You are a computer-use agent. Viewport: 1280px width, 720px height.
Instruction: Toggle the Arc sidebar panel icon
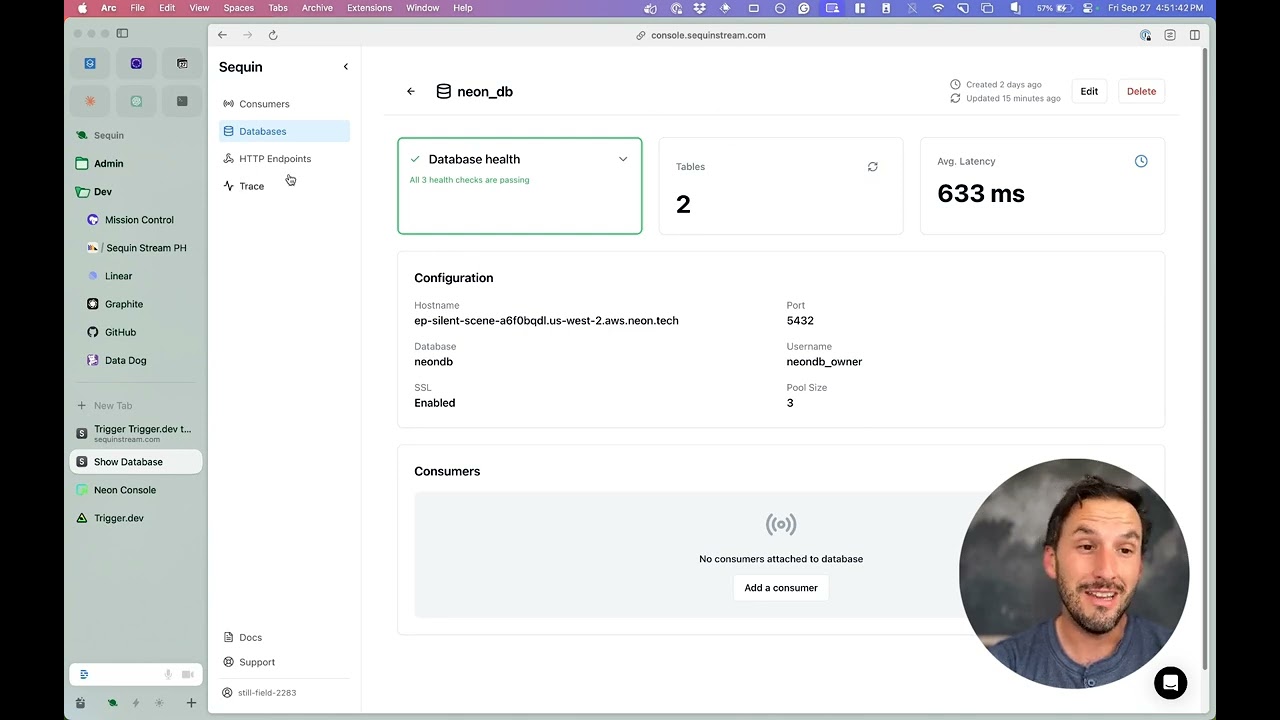122,33
